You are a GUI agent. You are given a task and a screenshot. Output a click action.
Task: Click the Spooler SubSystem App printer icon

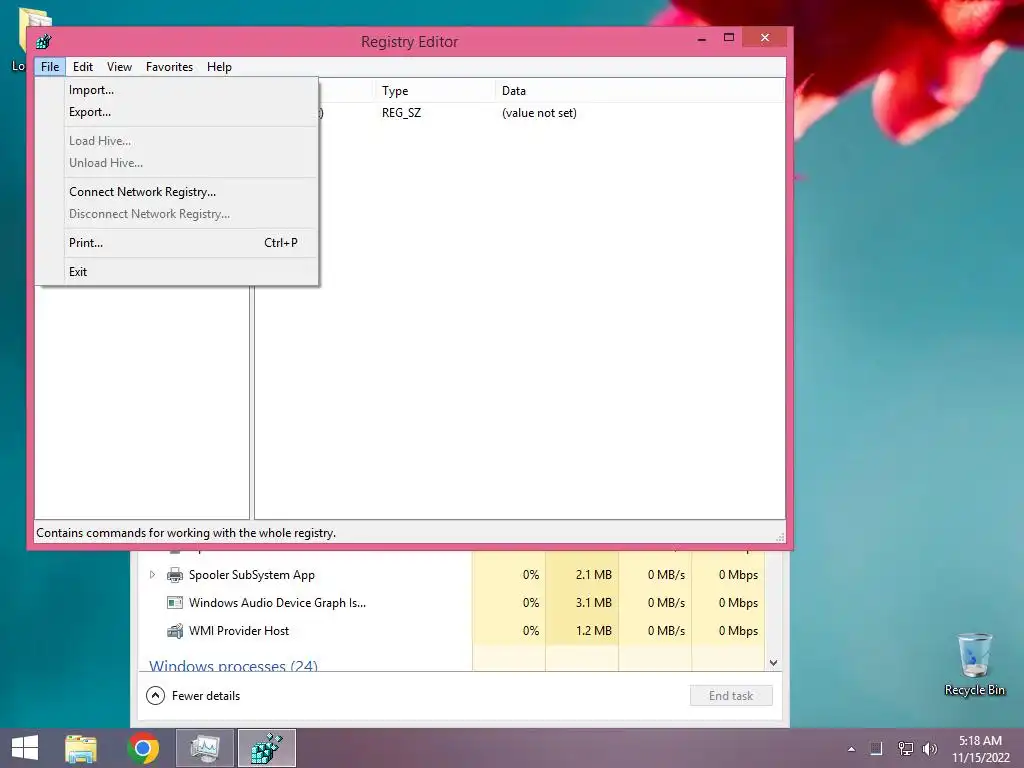(174, 575)
